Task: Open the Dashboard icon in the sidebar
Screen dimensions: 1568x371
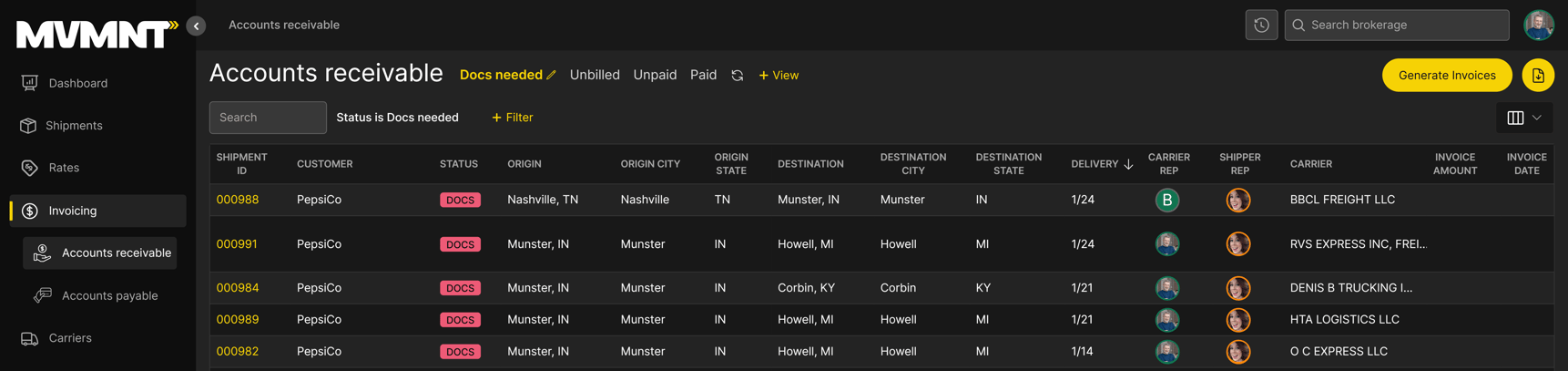Action: click(x=29, y=83)
